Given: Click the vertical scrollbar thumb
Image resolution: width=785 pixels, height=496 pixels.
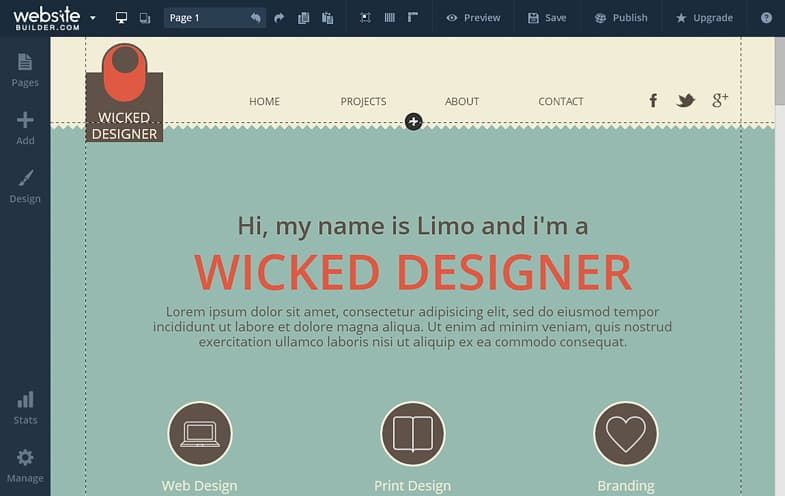Looking at the screenshot, I should point(780,71).
